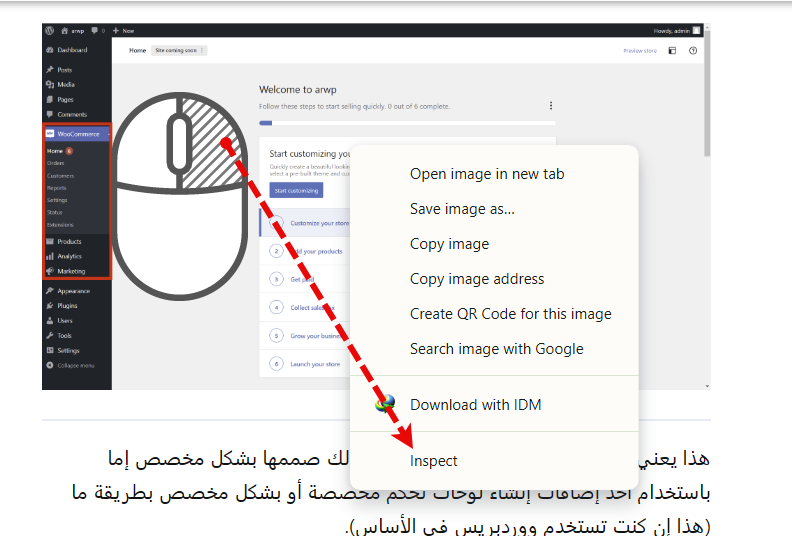Click the + New admin bar item

(123, 31)
